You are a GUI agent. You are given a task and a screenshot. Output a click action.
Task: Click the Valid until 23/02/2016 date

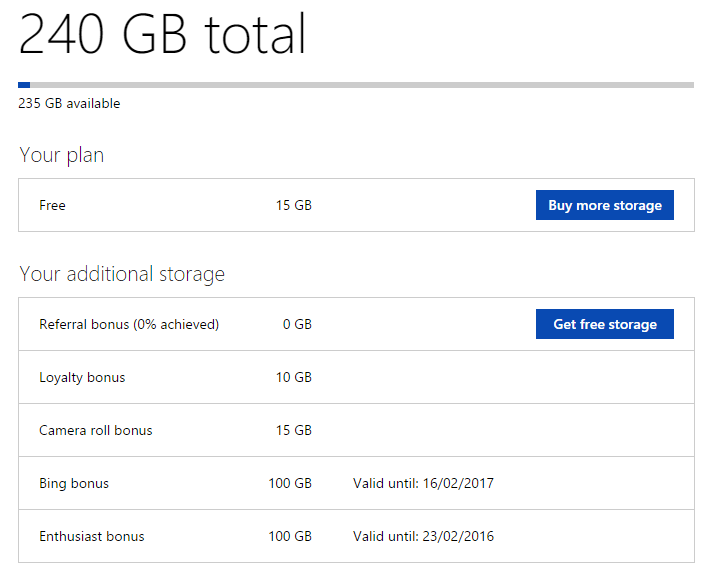click(423, 537)
